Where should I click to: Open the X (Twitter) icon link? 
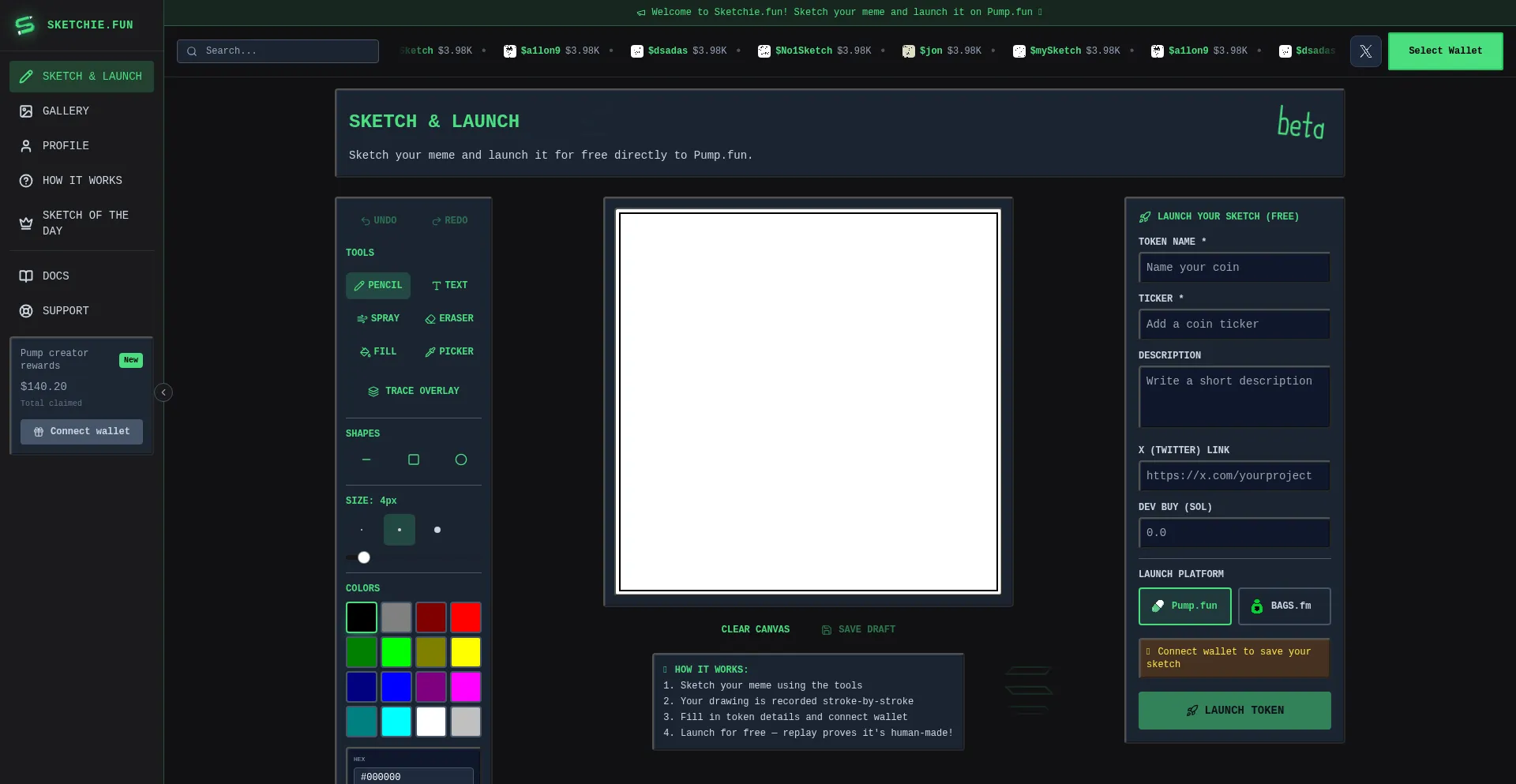pyautogui.click(x=1365, y=51)
